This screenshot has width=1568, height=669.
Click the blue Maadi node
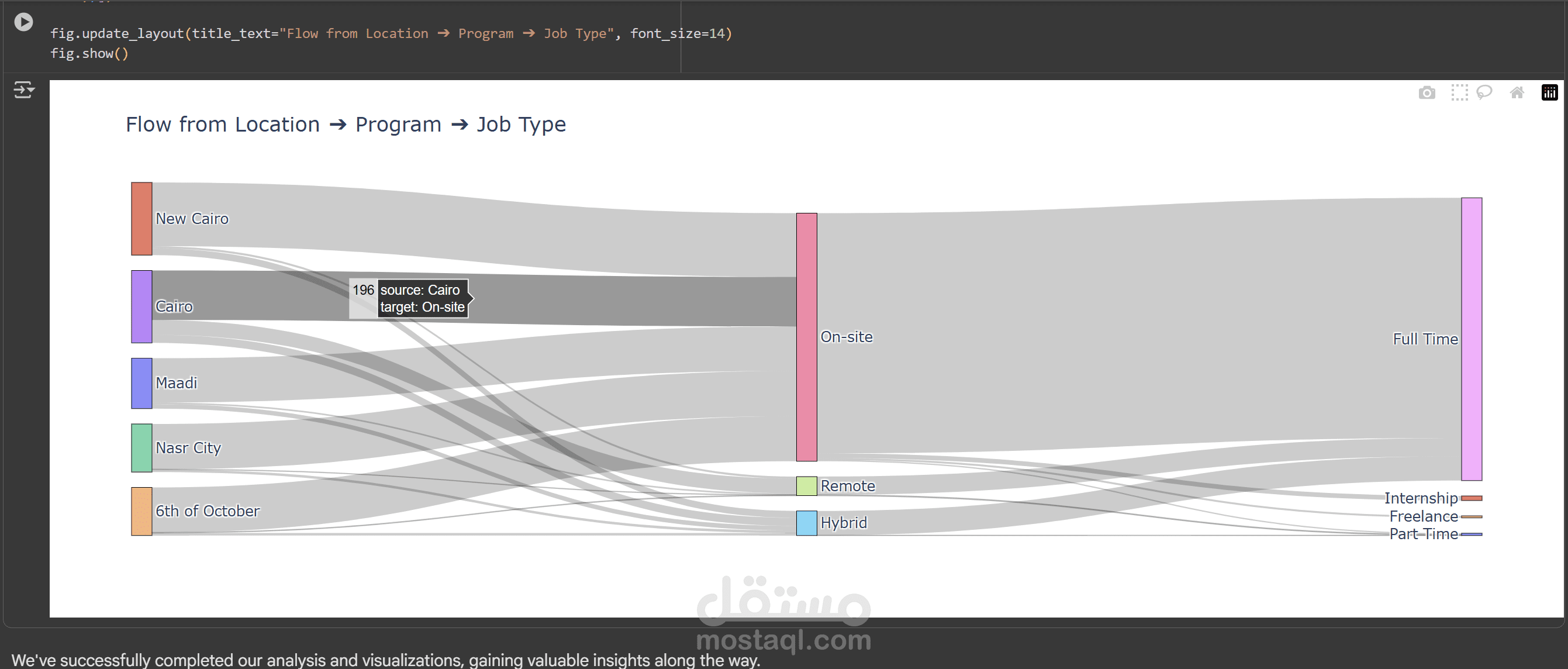[x=141, y=383]
